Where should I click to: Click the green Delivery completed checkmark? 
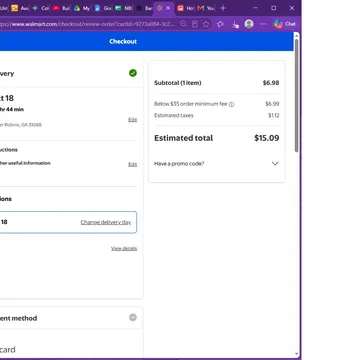133,73
